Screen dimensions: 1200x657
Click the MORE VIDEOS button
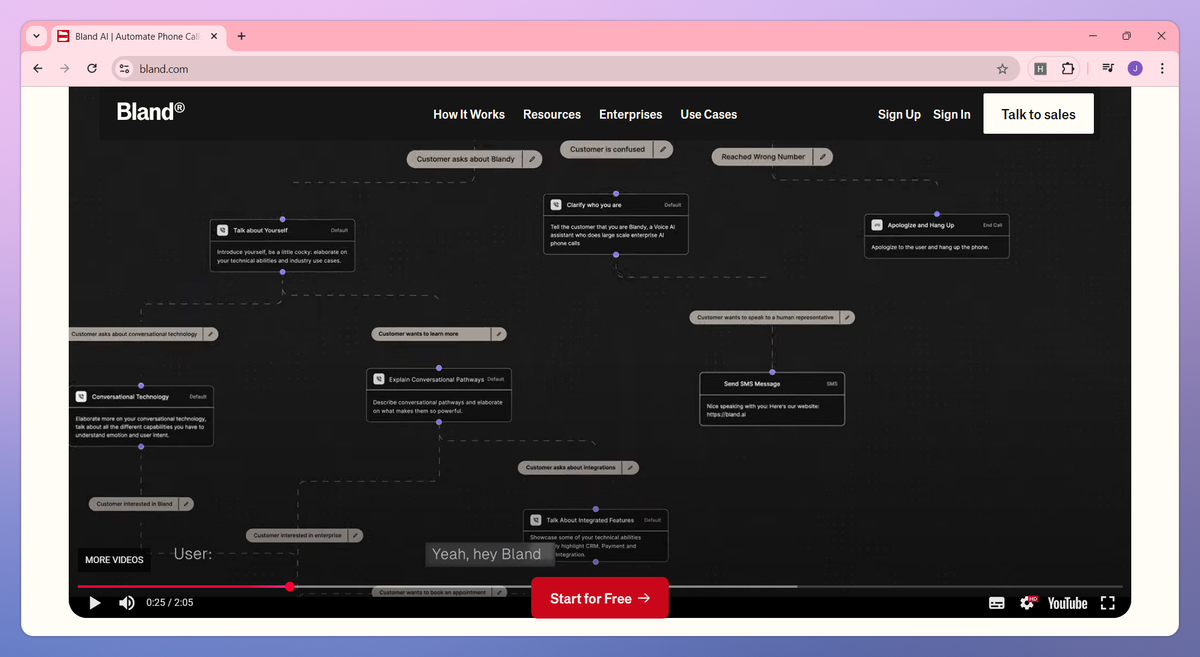pyautogui.click(x=114, y=560)
